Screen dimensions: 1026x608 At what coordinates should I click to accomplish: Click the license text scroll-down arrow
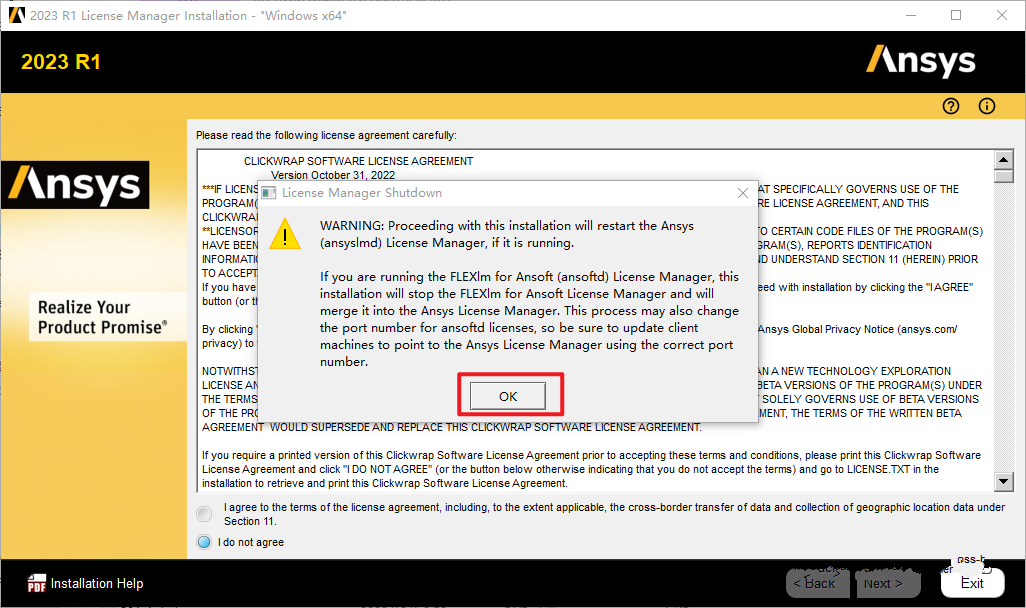click(x=1003, y=482)
